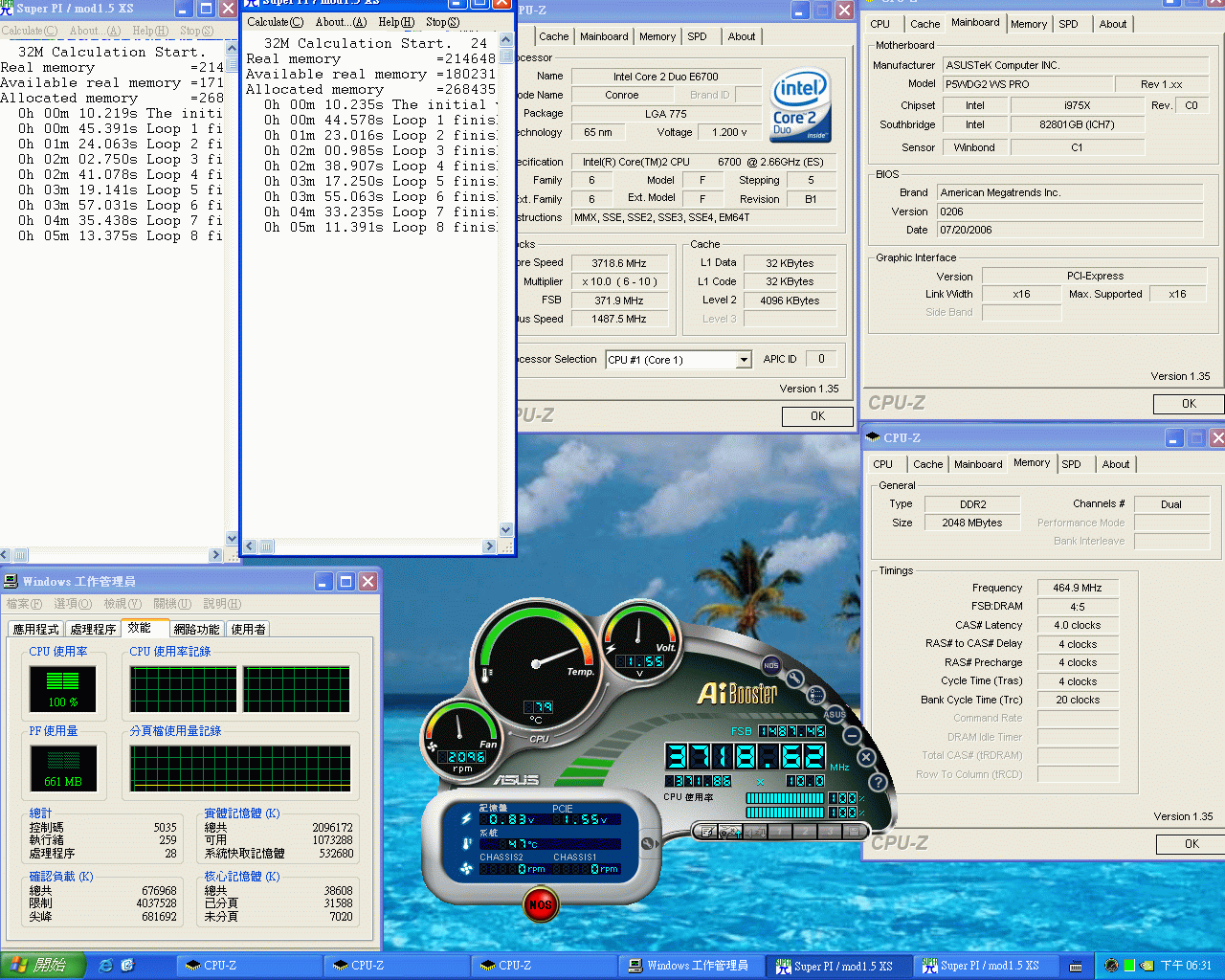Click scroll down arrow in back Super PI window

coord(231,539)
